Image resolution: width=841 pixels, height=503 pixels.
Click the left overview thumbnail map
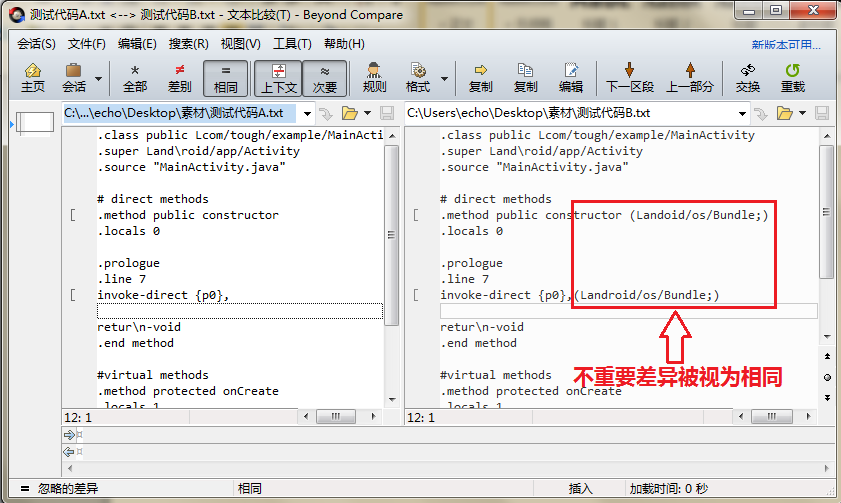pyautogui.click(x=35, y=122)
